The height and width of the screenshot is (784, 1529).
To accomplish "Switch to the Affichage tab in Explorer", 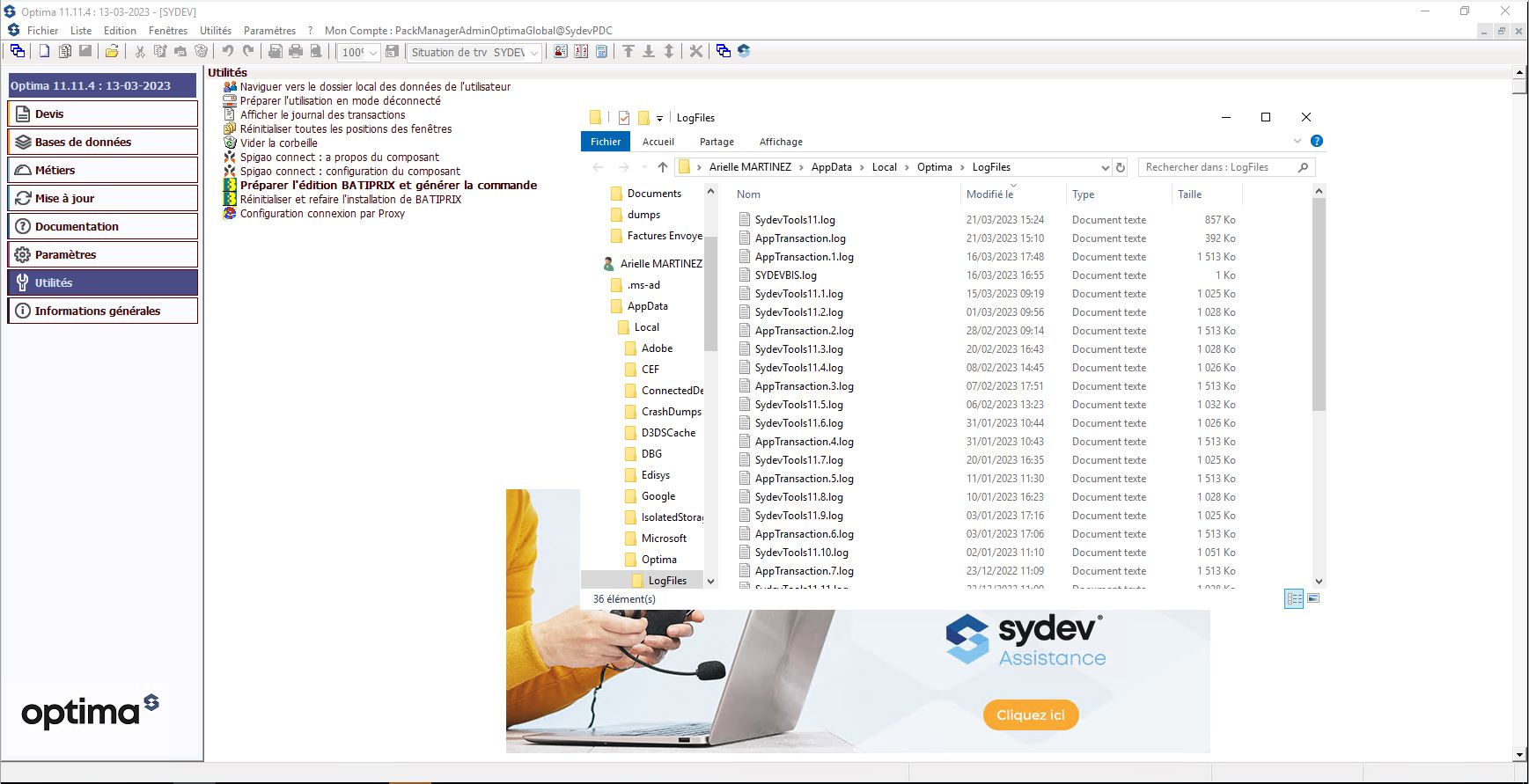I will coord(781,142).
